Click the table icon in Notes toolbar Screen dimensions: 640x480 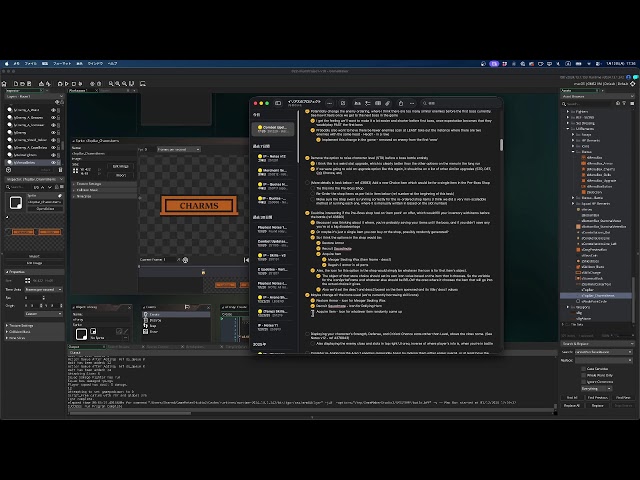point(378,103)
